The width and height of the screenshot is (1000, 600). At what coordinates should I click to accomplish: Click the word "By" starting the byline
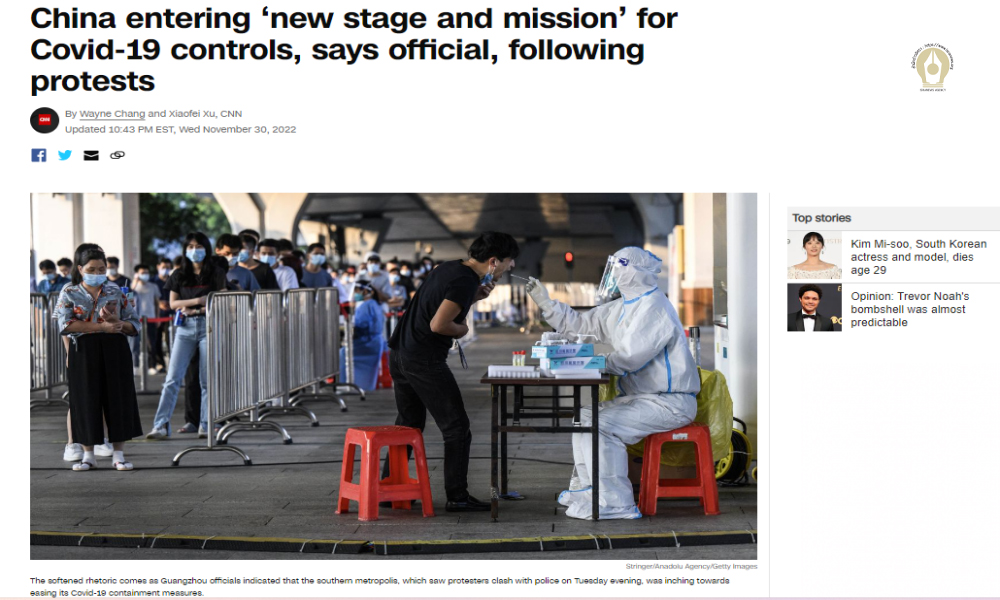click(x=71, y=113)
